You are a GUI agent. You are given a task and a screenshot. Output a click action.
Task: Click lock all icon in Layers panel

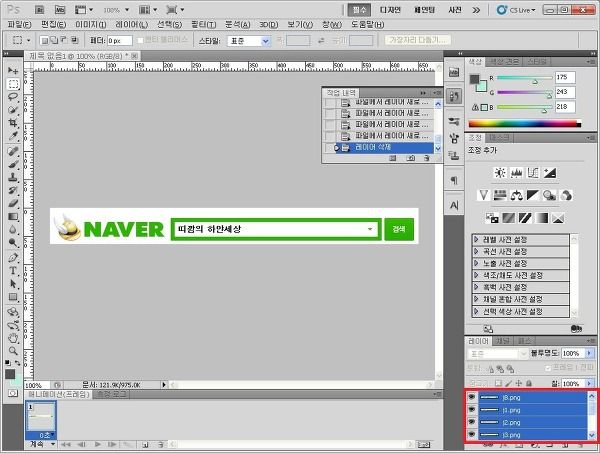(529, 383)
